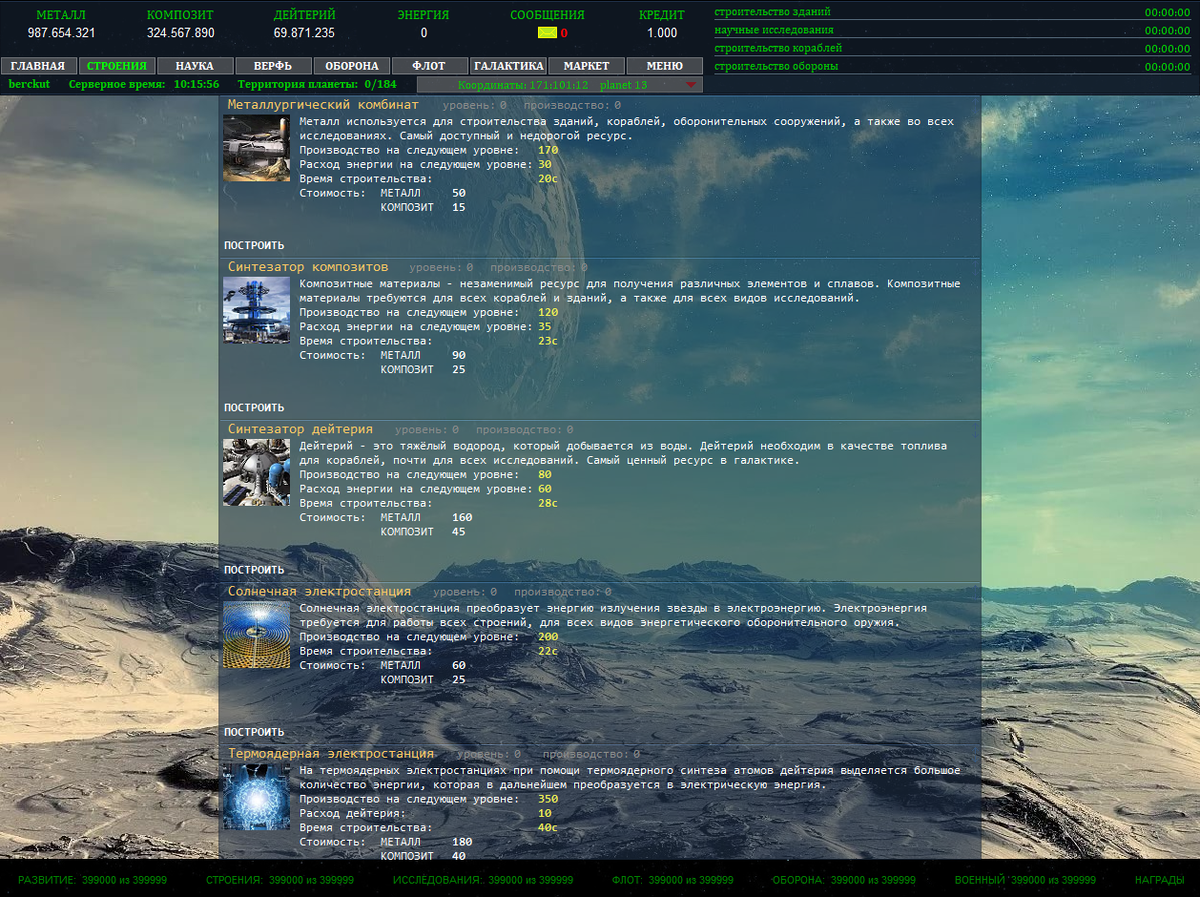This screenshot has height=897, width=1200.
Task: Click the ВОЕННЫЙ stat in footer
Action: tap(1025, 880)
